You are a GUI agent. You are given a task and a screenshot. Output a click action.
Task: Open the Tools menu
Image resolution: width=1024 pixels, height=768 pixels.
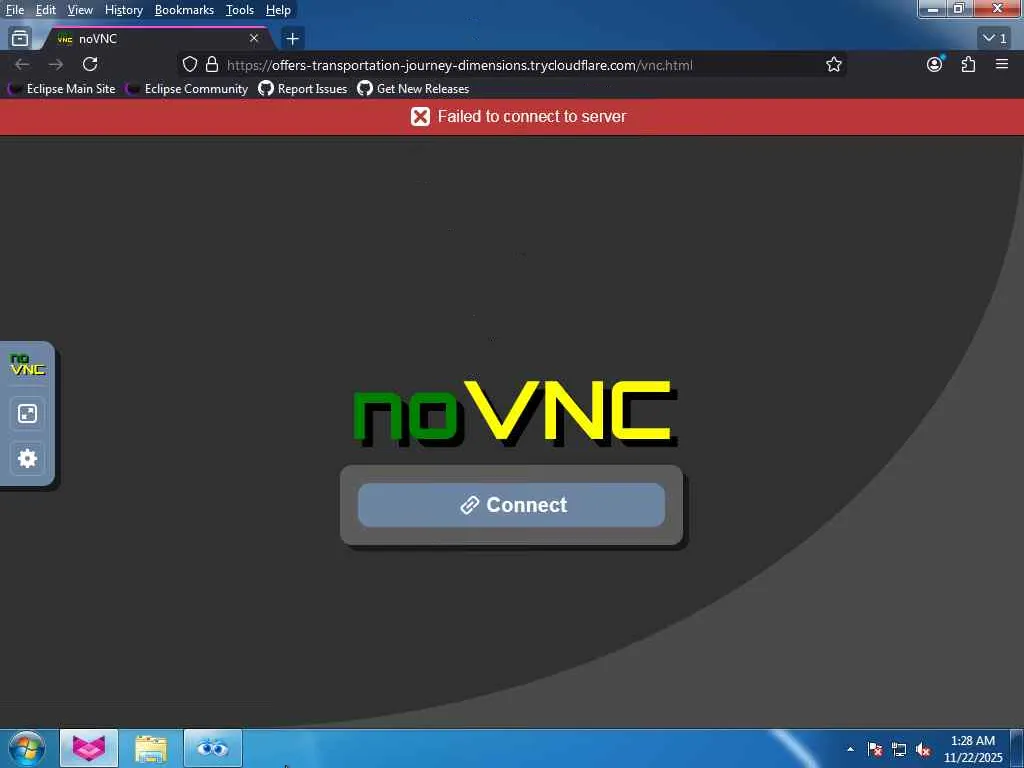(x=240, y=10)
